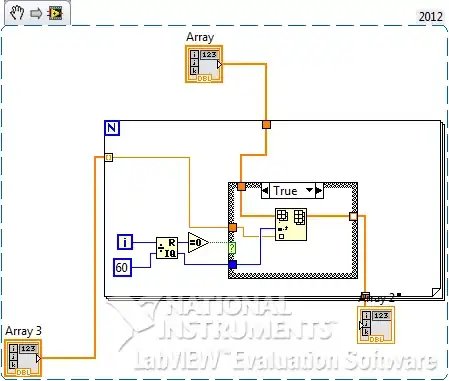The width and height of the screenshot is (449, 381).
Task: Click the loop iteration i terminal
Action: coord(125,242)
